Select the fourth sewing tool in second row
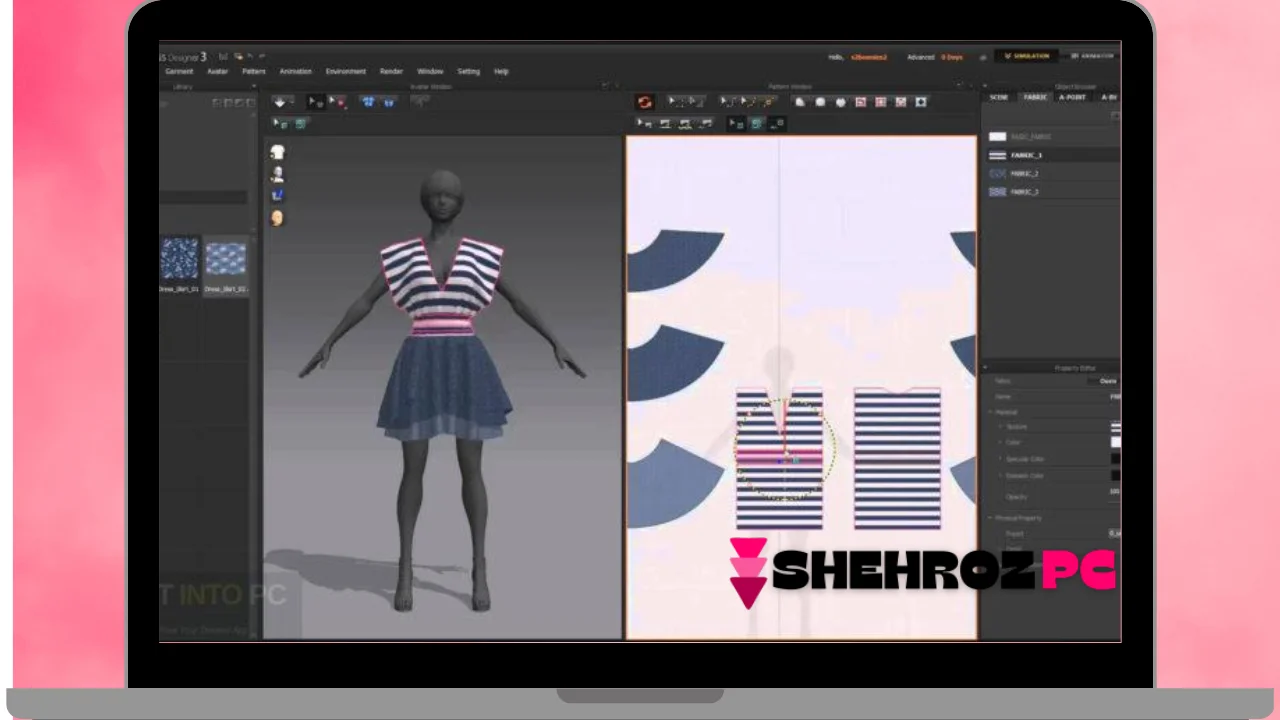The width and height of the screenshot is (1280, 720). pos(706,124)
